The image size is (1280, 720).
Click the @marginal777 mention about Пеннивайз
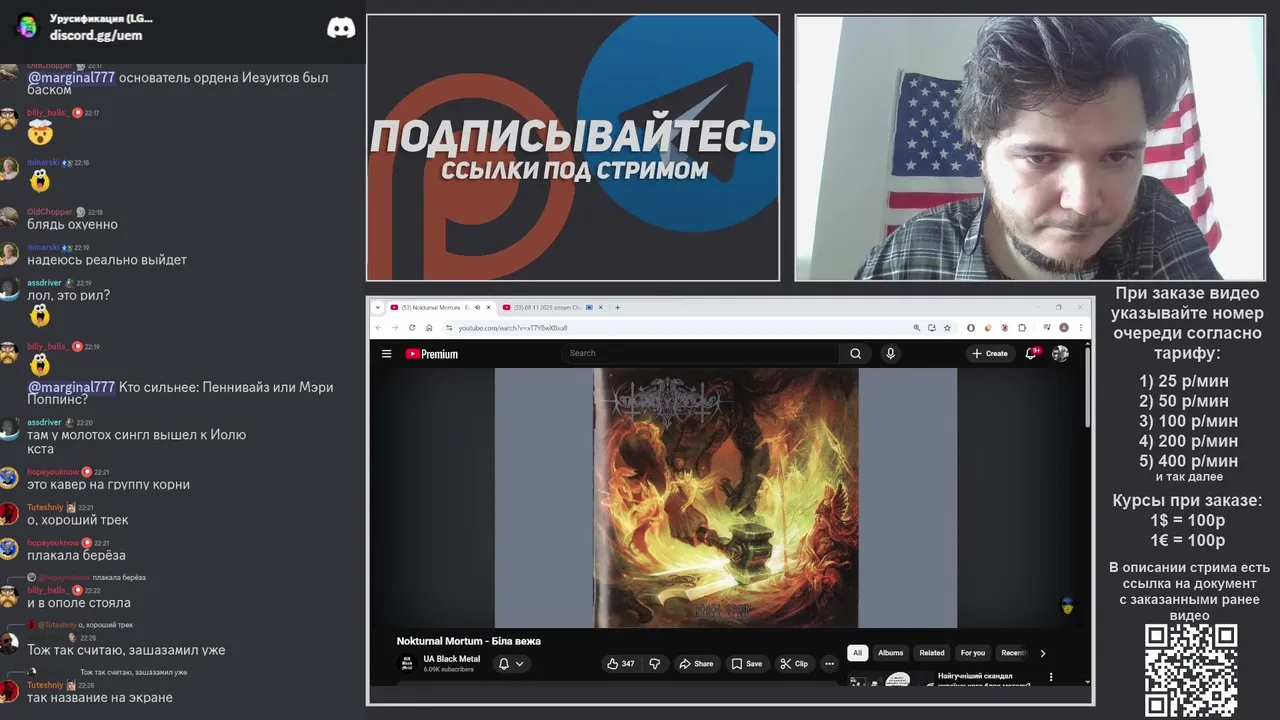(71, 387)
